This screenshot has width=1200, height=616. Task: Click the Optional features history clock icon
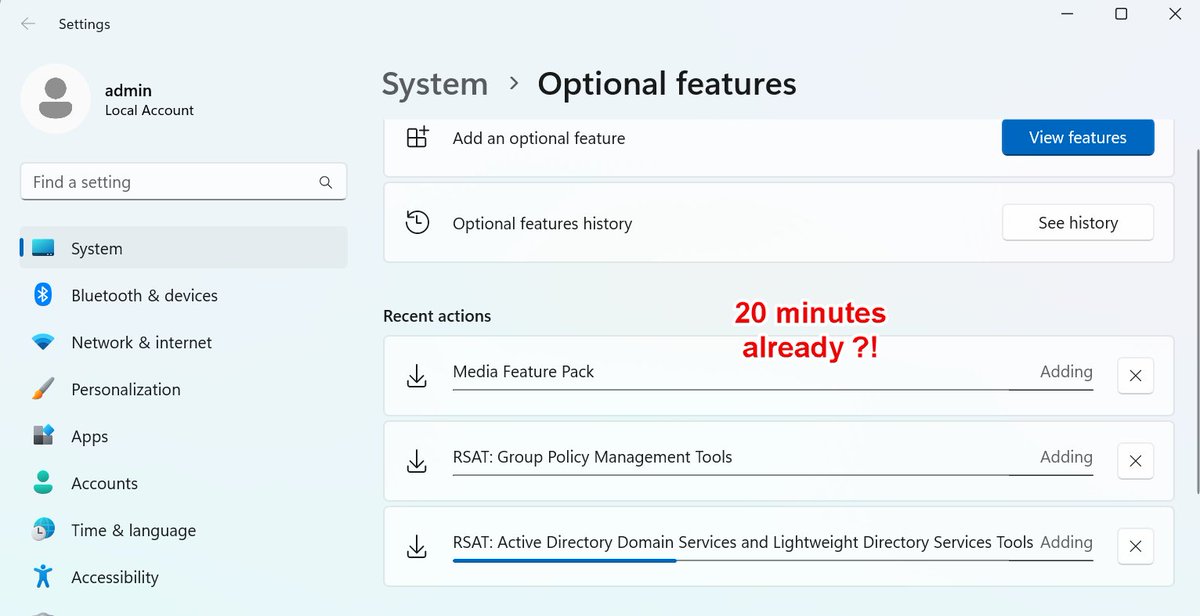pyautogui.click(x=417, y=223)
